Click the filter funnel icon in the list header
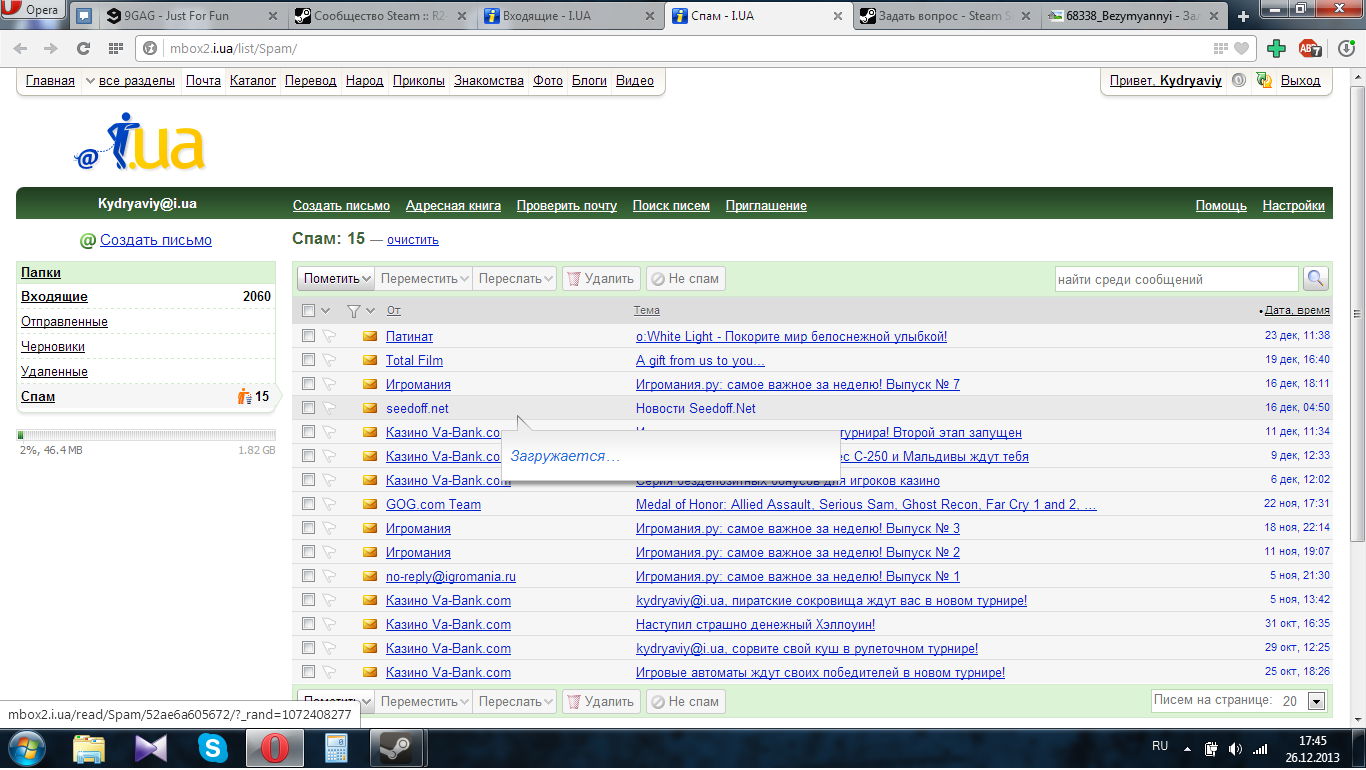1366x770 pixels. point(353,311)
